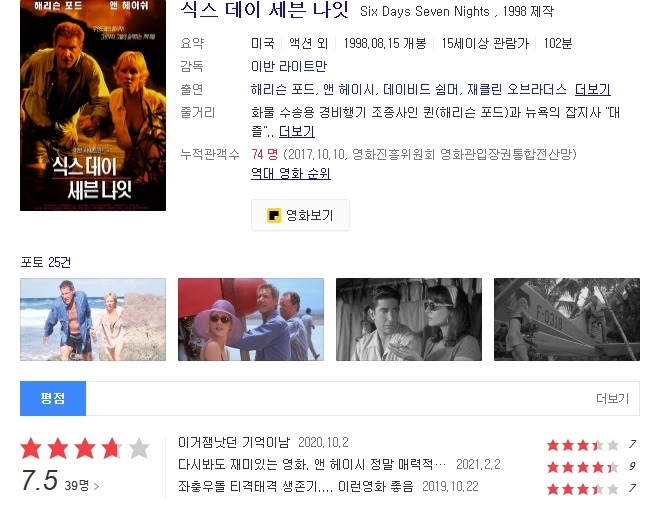
Task: Open the review 이거잼났던 기억이남
Action: pos(234,442)
